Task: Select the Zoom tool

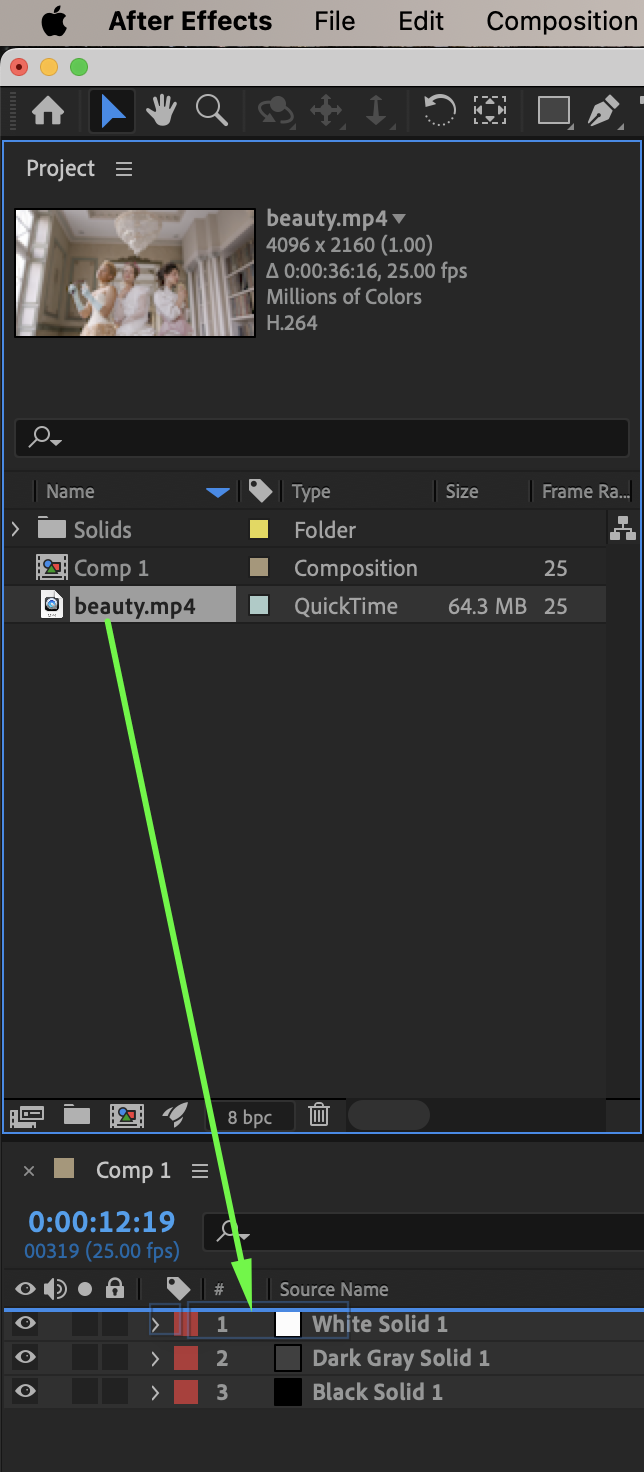Action: tap(211, 110)
